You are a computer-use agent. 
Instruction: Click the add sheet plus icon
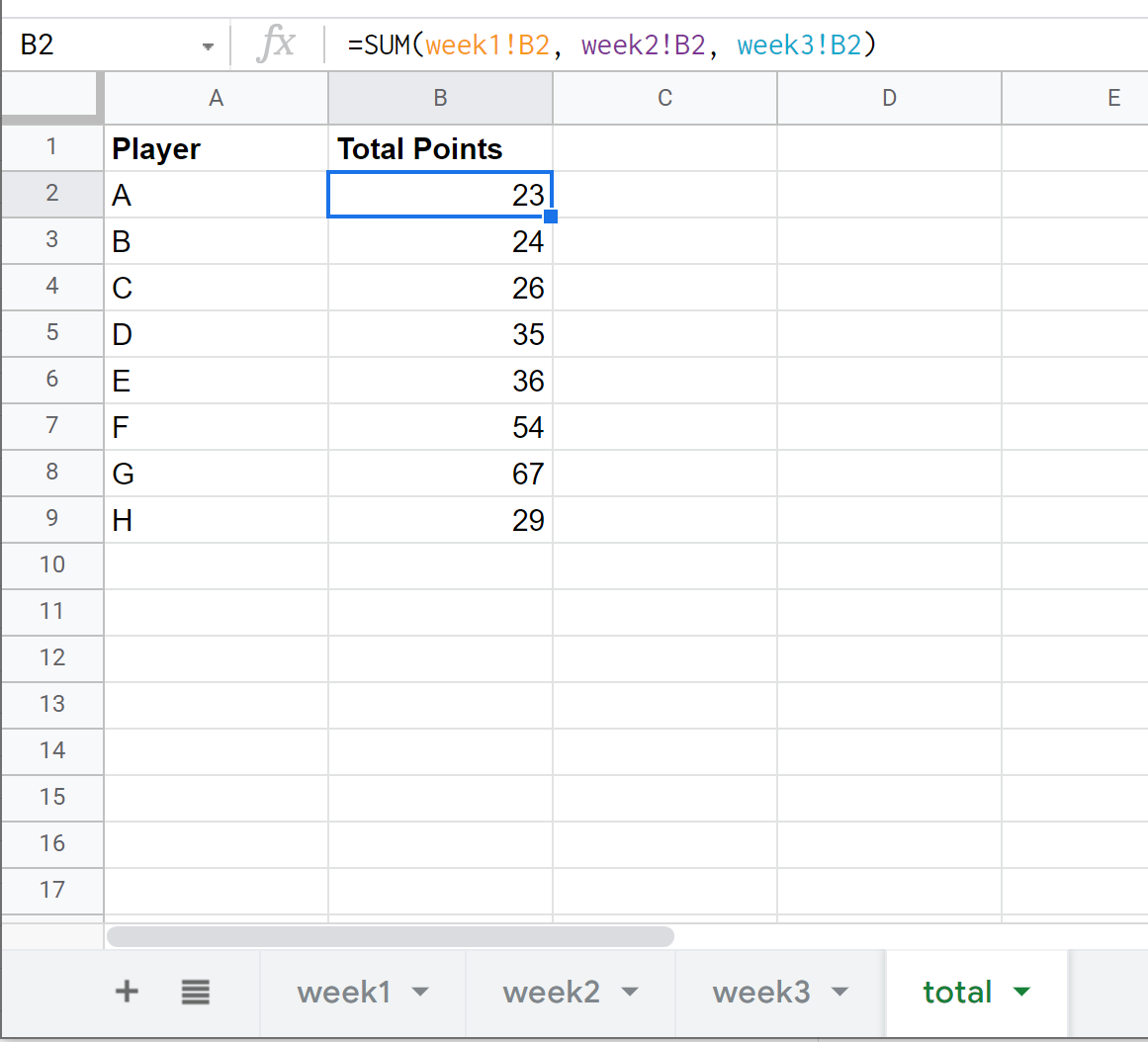[127, 992]
